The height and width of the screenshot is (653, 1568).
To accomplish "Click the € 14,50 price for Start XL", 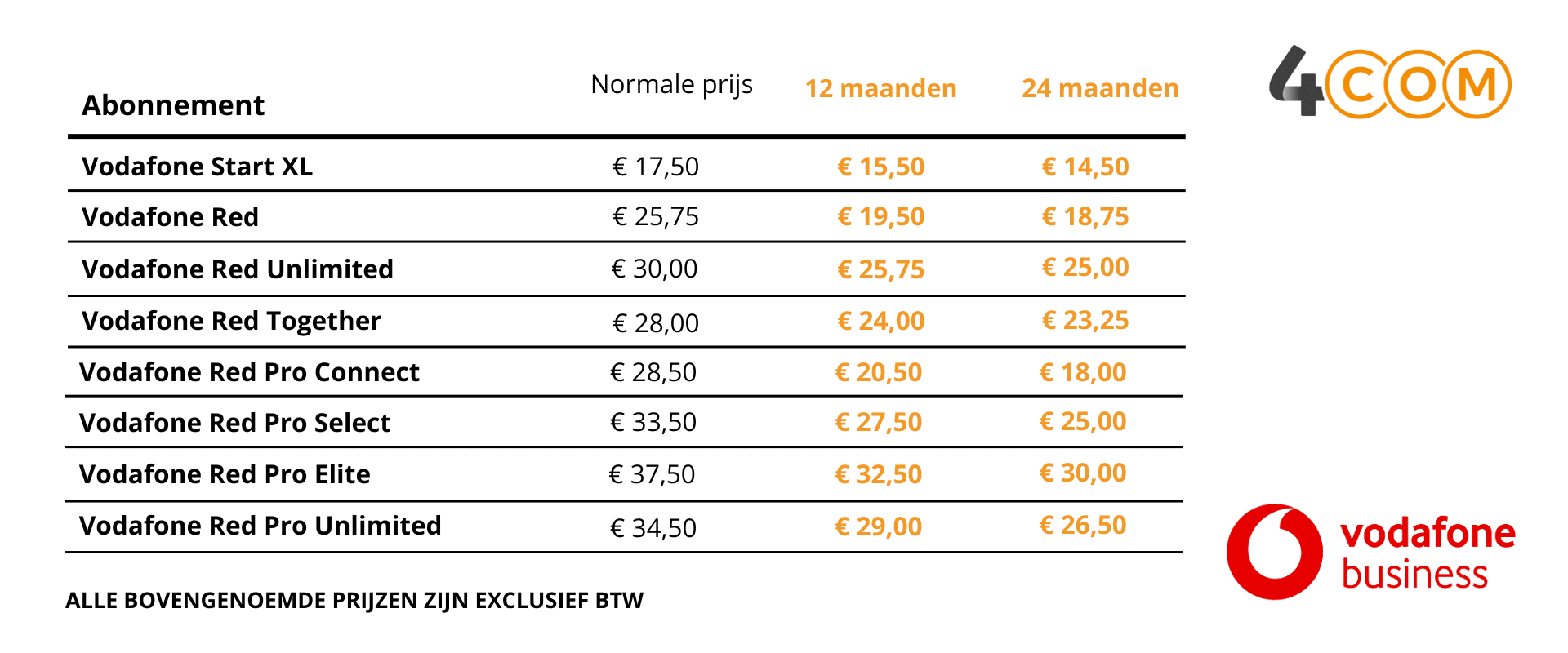I will click(1085, 167).
